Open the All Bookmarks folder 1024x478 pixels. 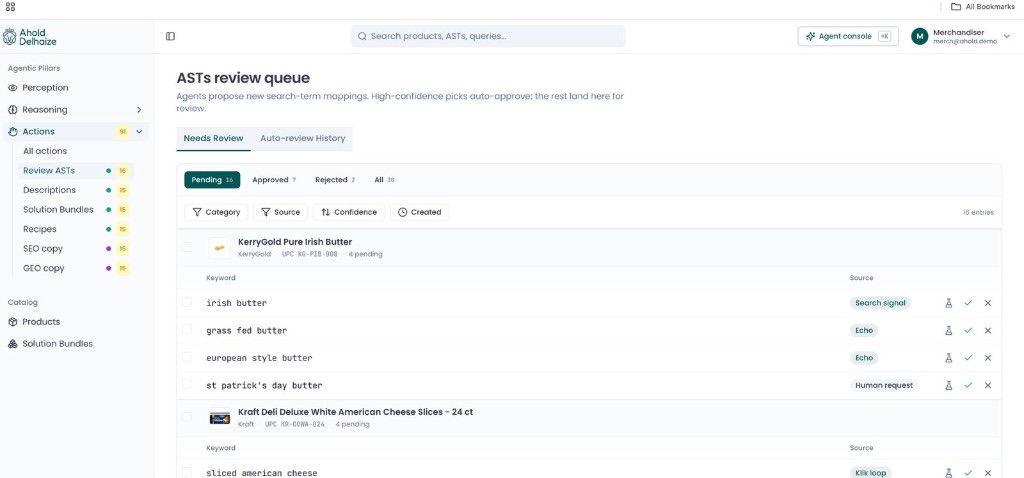click(982, 7)
